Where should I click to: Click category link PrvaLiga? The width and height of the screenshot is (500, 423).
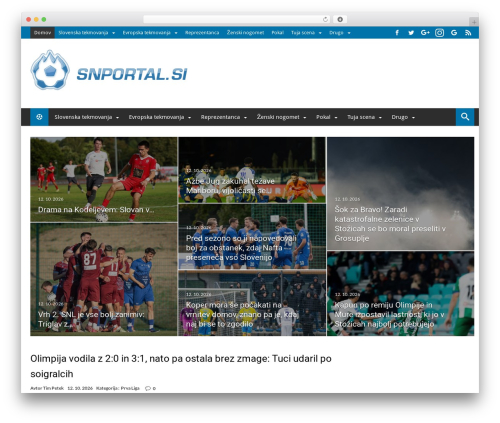coord(130,388)
